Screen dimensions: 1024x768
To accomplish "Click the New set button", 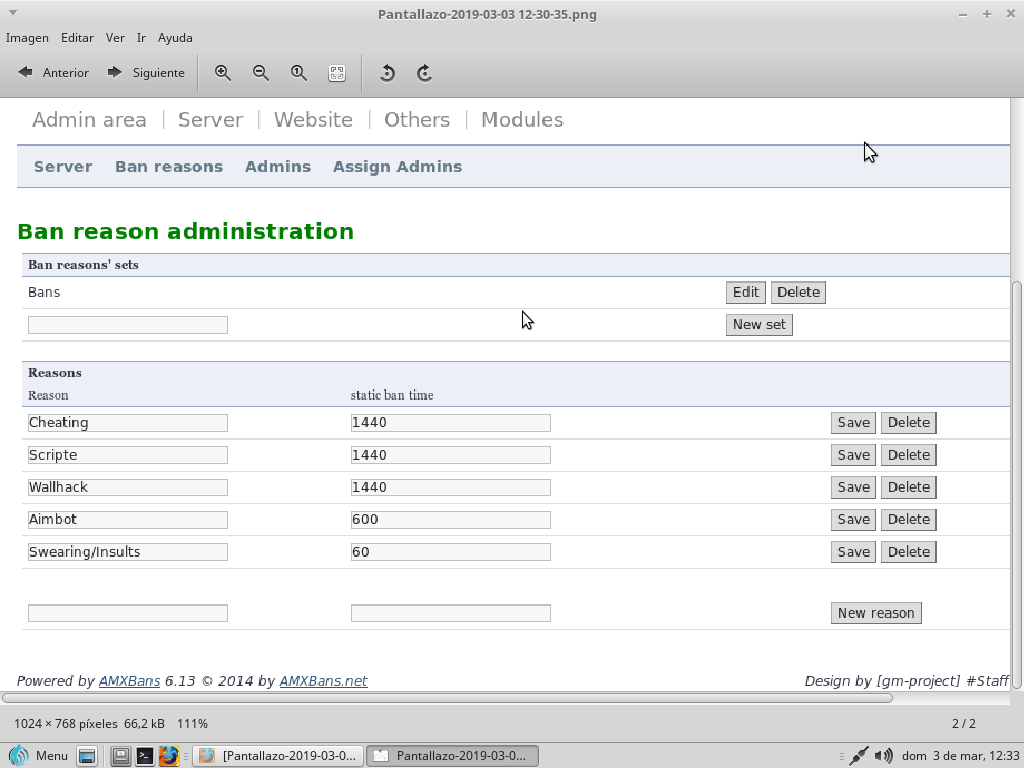I will click(x=759, y=325).
